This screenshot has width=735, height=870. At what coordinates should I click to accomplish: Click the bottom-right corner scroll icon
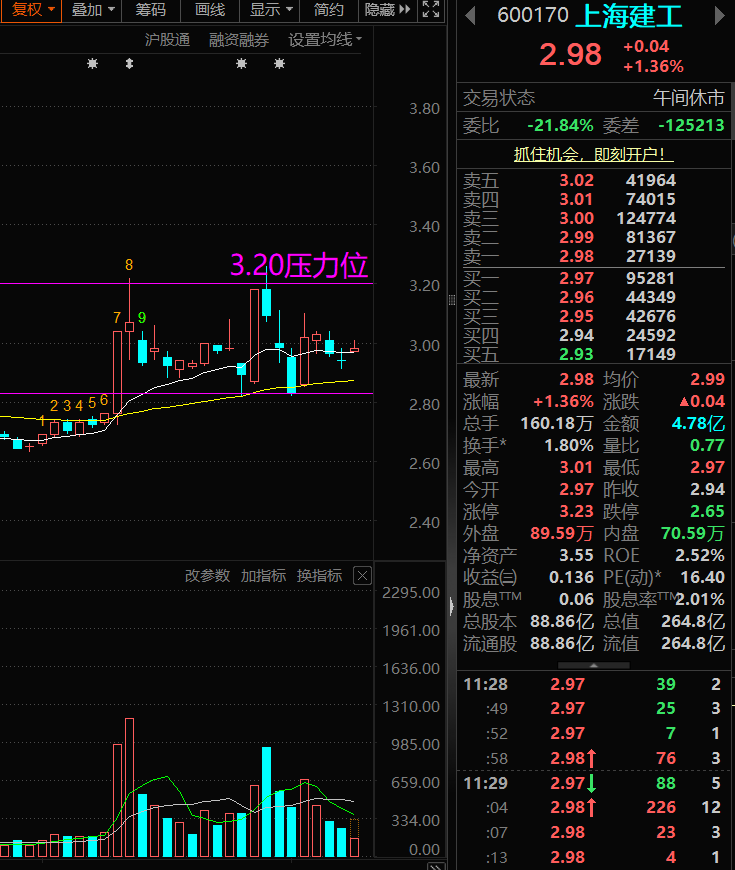pyautogui.click(x=437, y=866)
